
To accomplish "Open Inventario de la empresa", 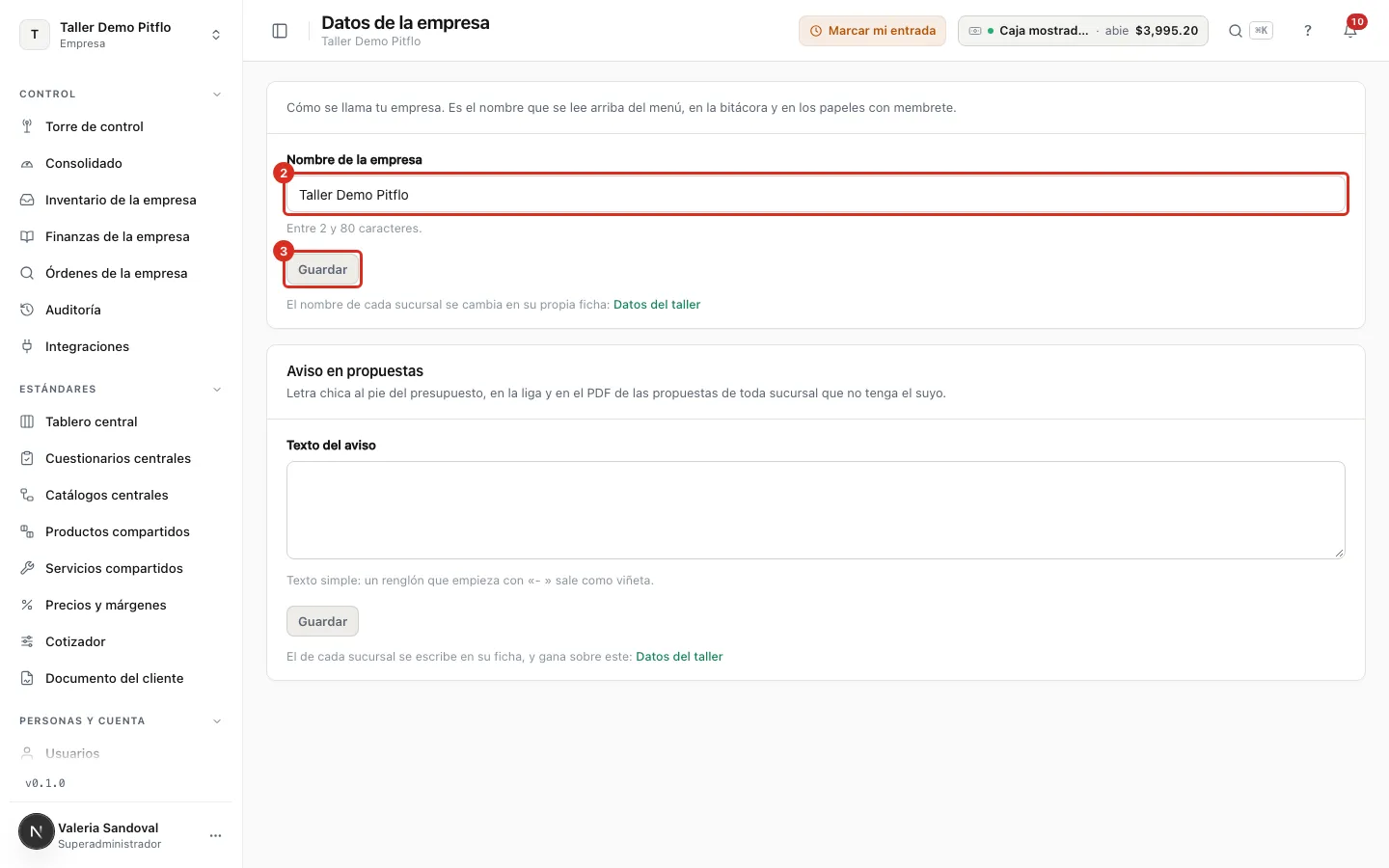I will (121, 200).
